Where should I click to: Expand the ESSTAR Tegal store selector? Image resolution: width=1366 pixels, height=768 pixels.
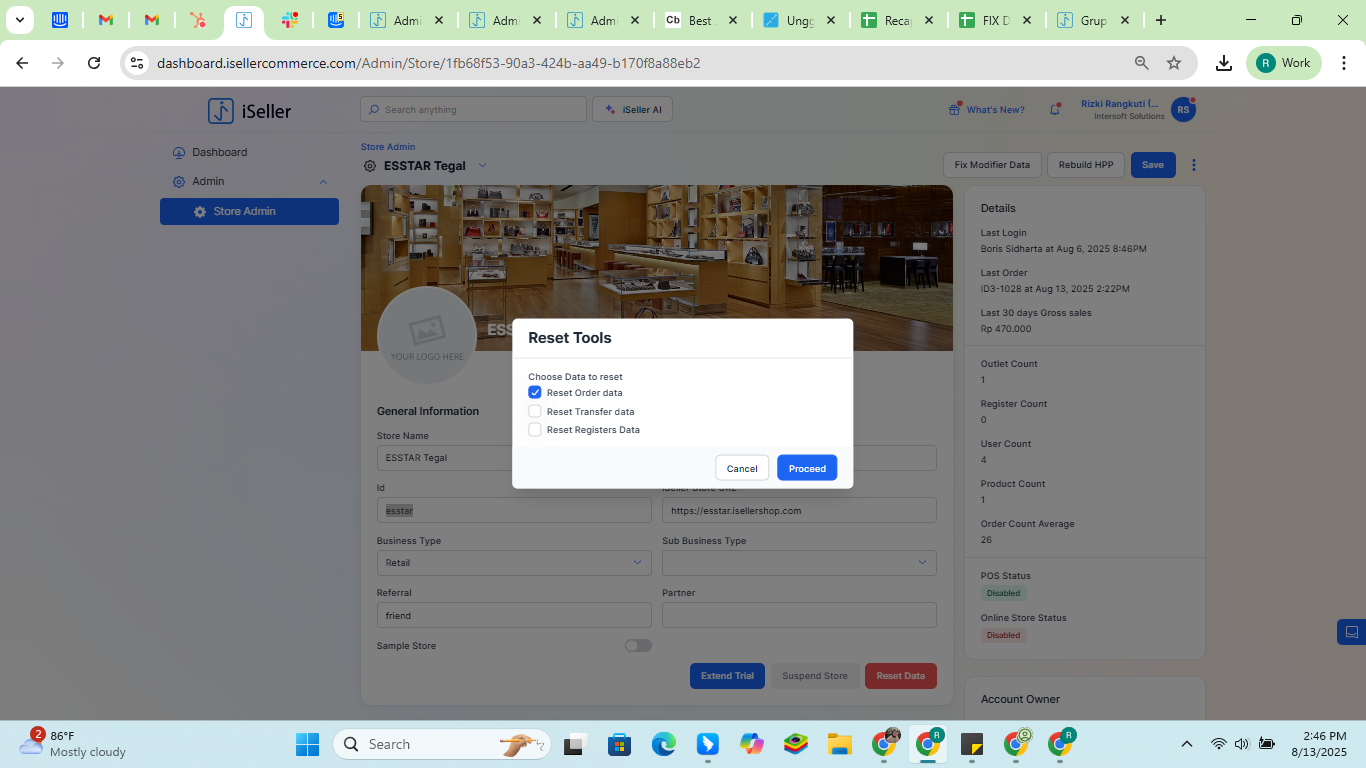[482, 166]
